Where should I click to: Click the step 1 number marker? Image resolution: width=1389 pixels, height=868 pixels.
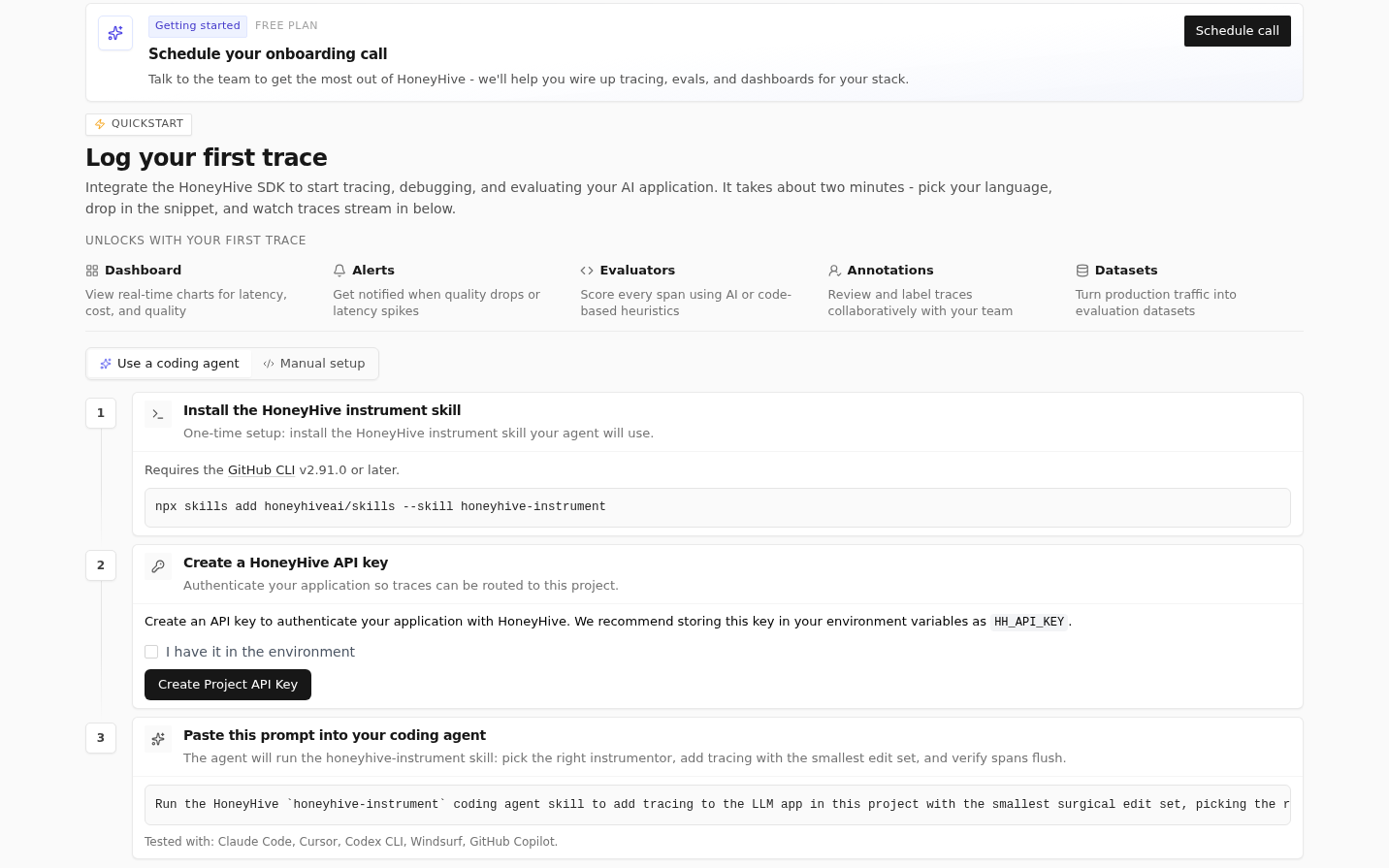(x=101, y=413)
